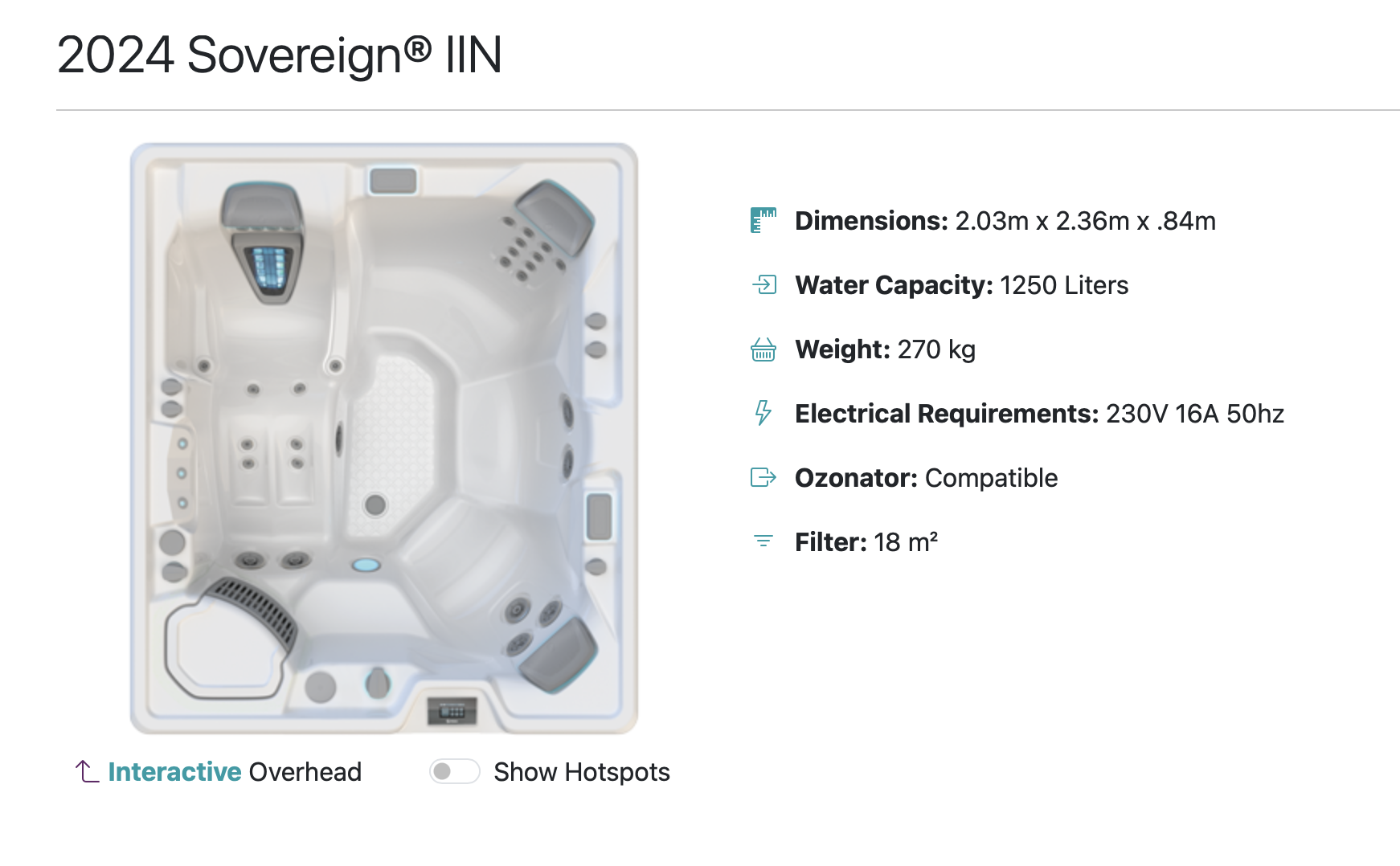The width and height of the screenshot is (1400, 866).
Task: Click the purple arrow beside Interactive Overhead
Action: point(87,771)
